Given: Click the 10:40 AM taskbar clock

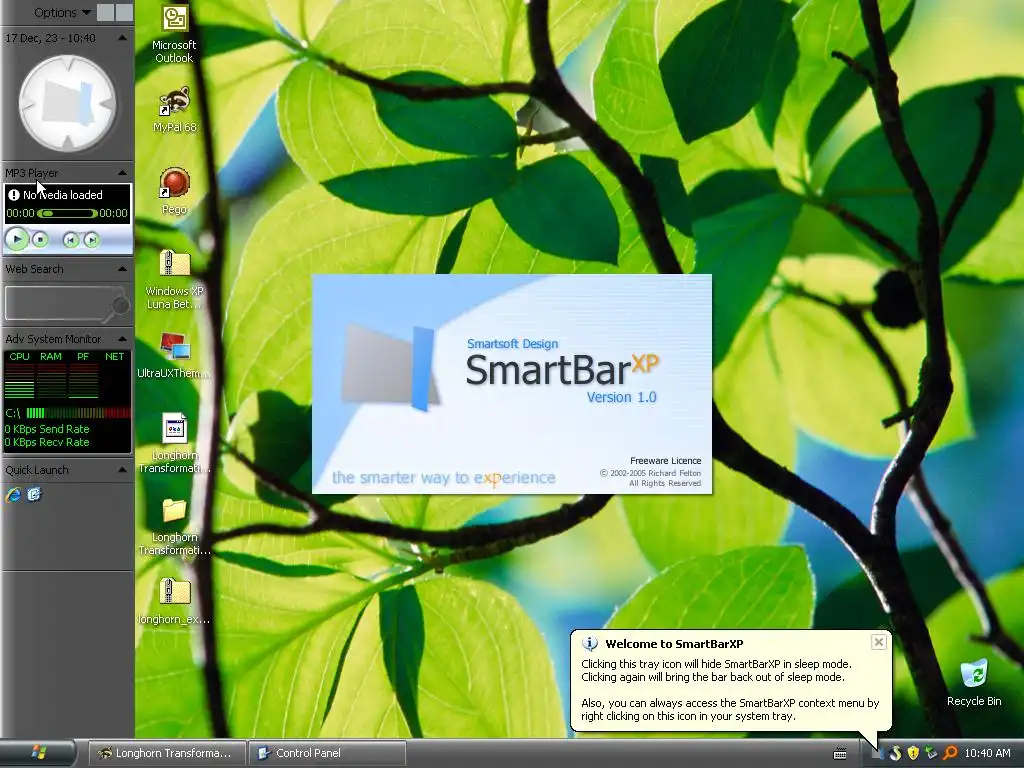Looking at the screenshot, I should 987,754.
